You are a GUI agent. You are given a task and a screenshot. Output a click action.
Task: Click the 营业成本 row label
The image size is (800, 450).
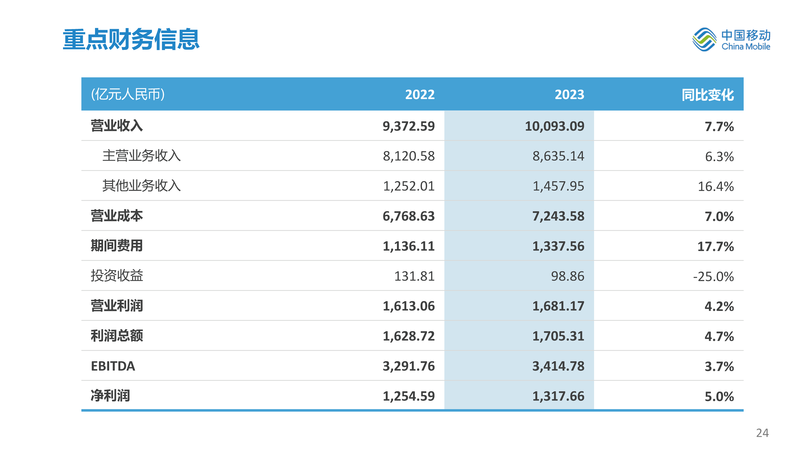pyautogui.click(x=117, y=216)
